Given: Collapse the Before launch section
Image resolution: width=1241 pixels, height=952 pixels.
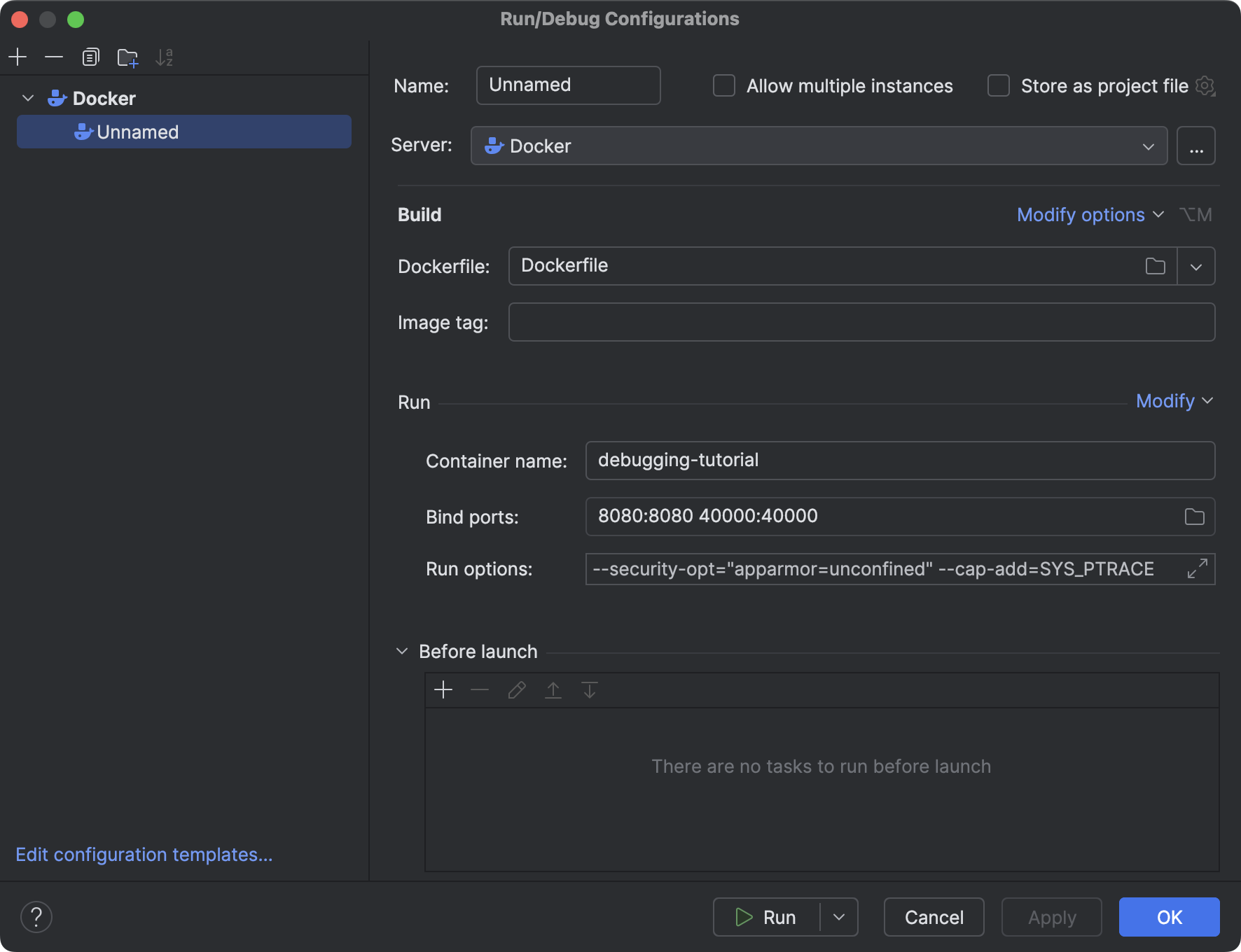Looking at the screenshot, I should pos(401,650).
